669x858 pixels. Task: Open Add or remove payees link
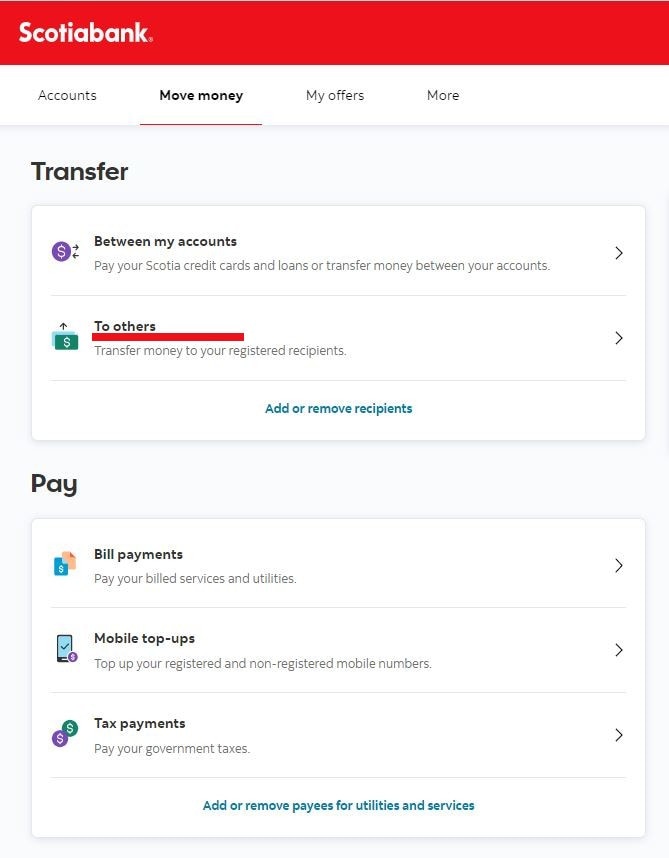pyautogui.click(x=339, y=805)
